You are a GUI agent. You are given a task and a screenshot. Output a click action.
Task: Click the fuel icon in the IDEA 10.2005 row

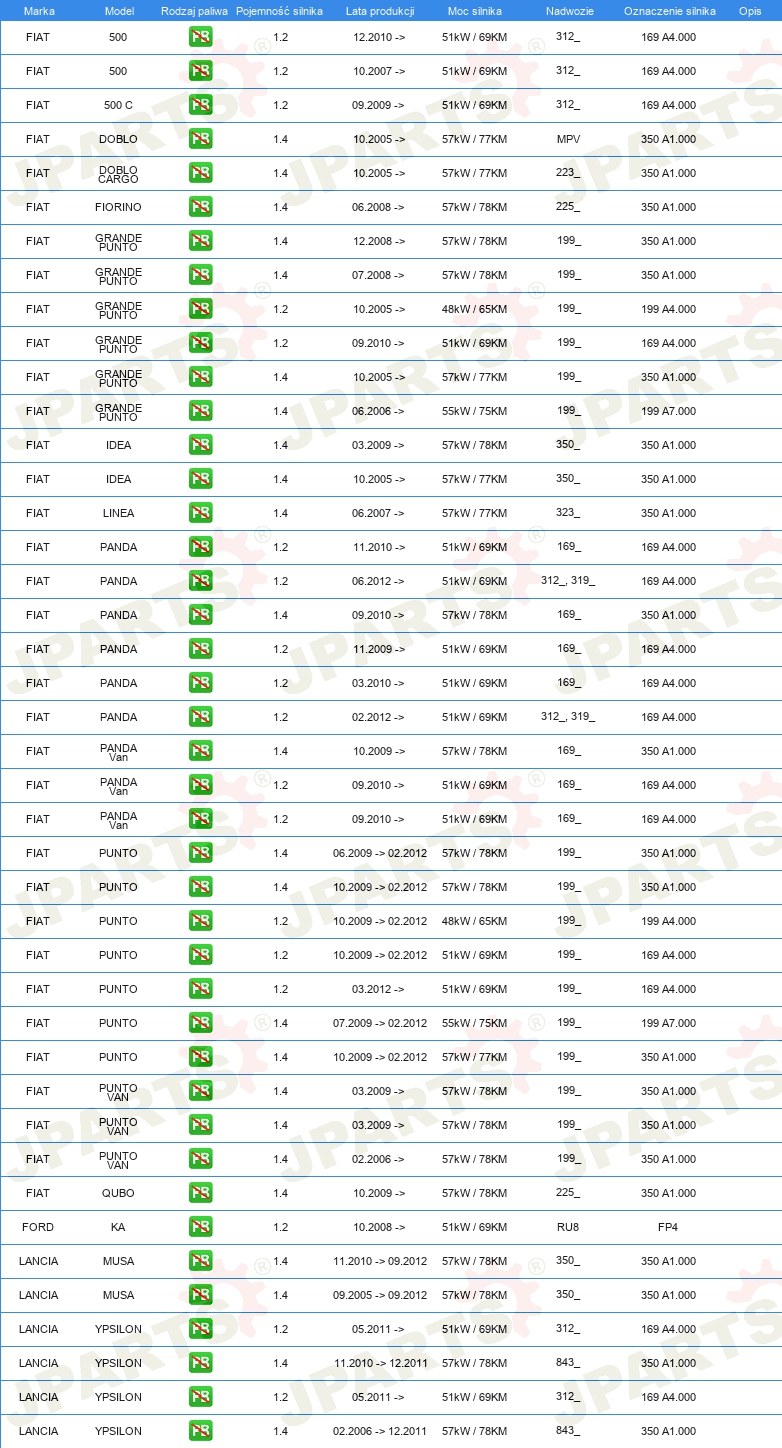[200, 479]
